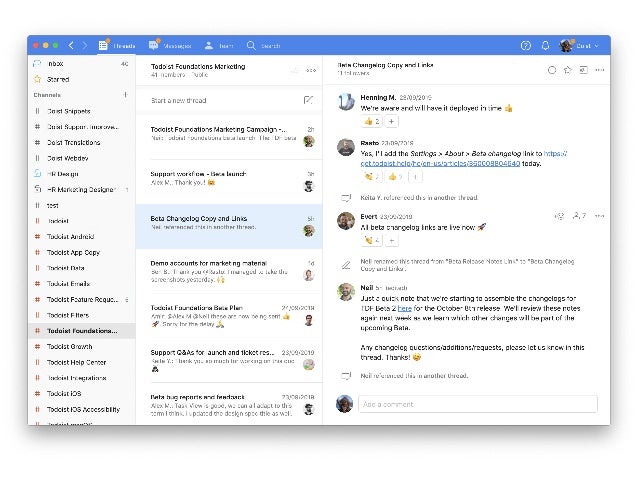Click the emoji reaction icon on Evert's comment
Screen dimensions: 638x479
560,216
